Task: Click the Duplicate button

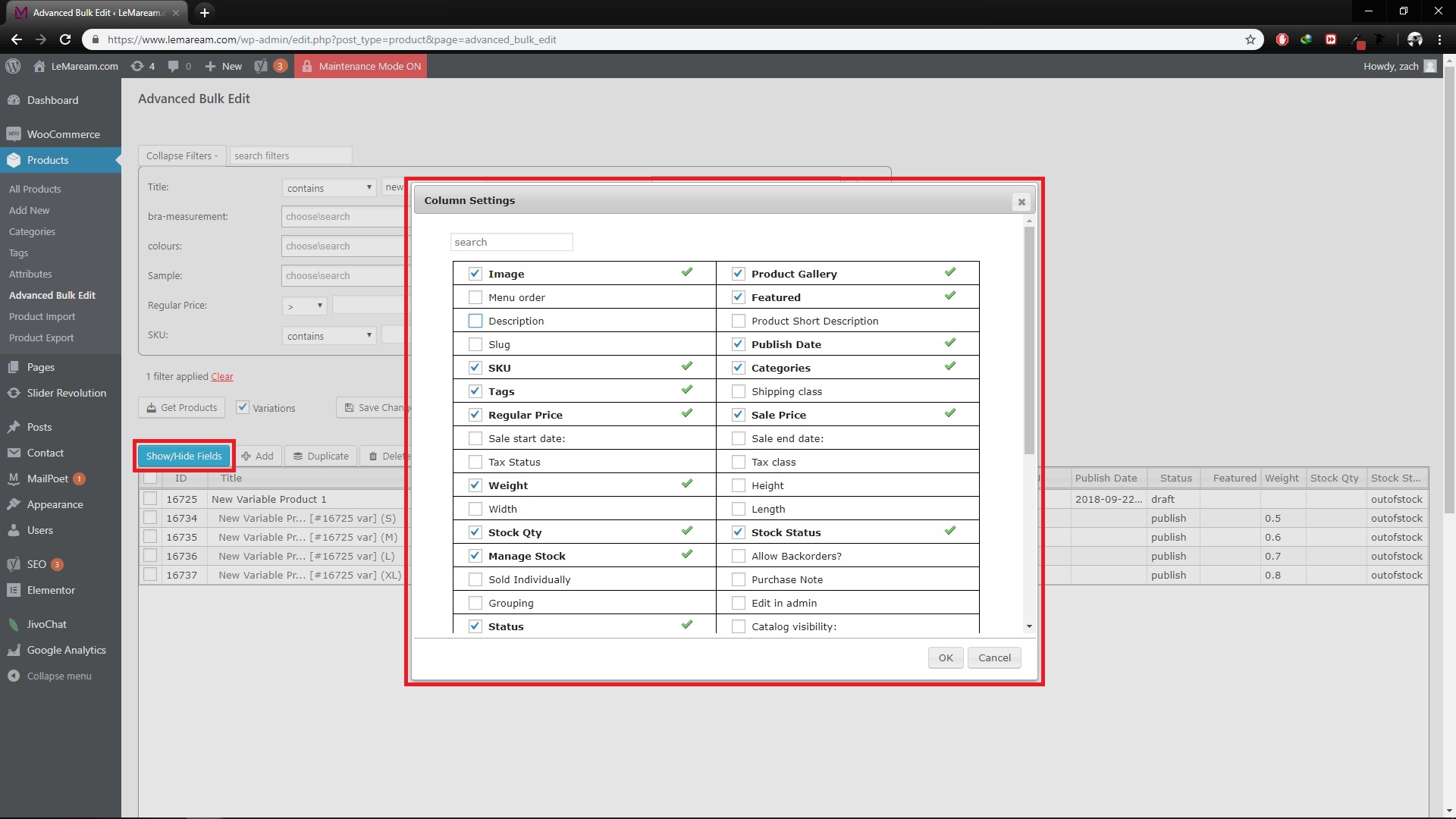Action: pos(321,456)
